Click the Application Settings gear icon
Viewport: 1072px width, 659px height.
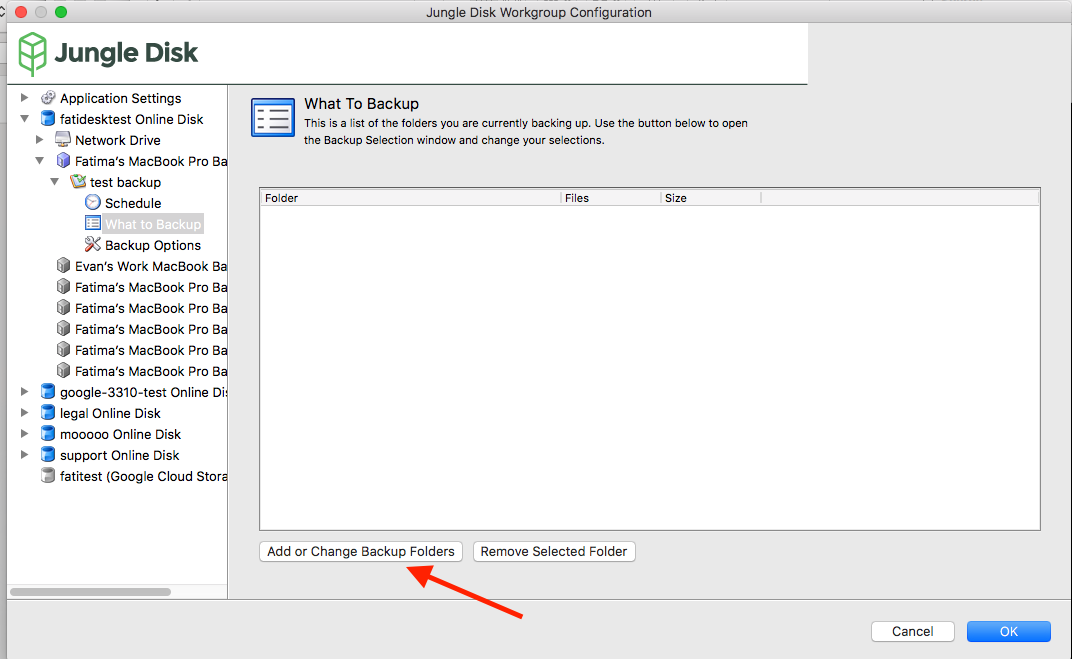pyautogui.click(x=48, y=98)
